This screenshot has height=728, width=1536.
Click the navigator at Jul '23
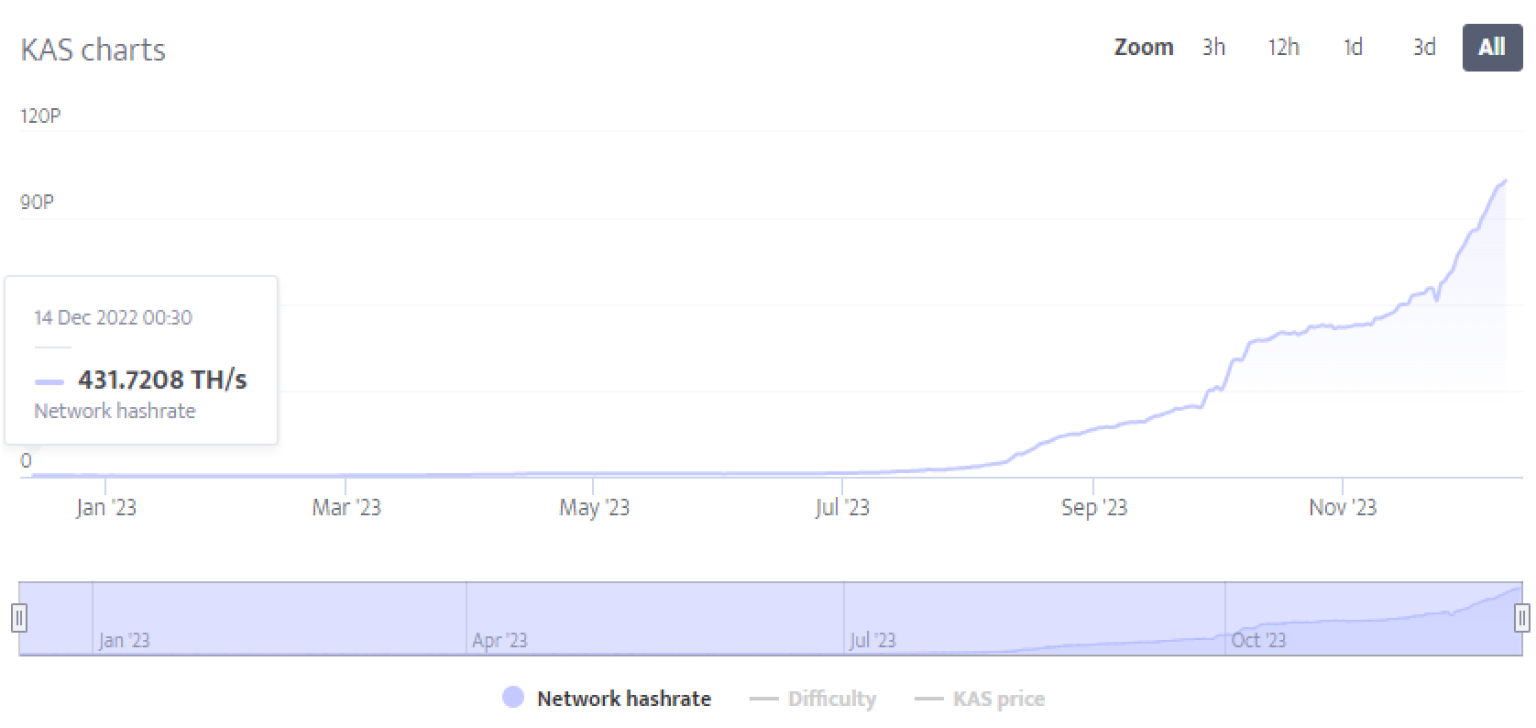tap(872, 640)
